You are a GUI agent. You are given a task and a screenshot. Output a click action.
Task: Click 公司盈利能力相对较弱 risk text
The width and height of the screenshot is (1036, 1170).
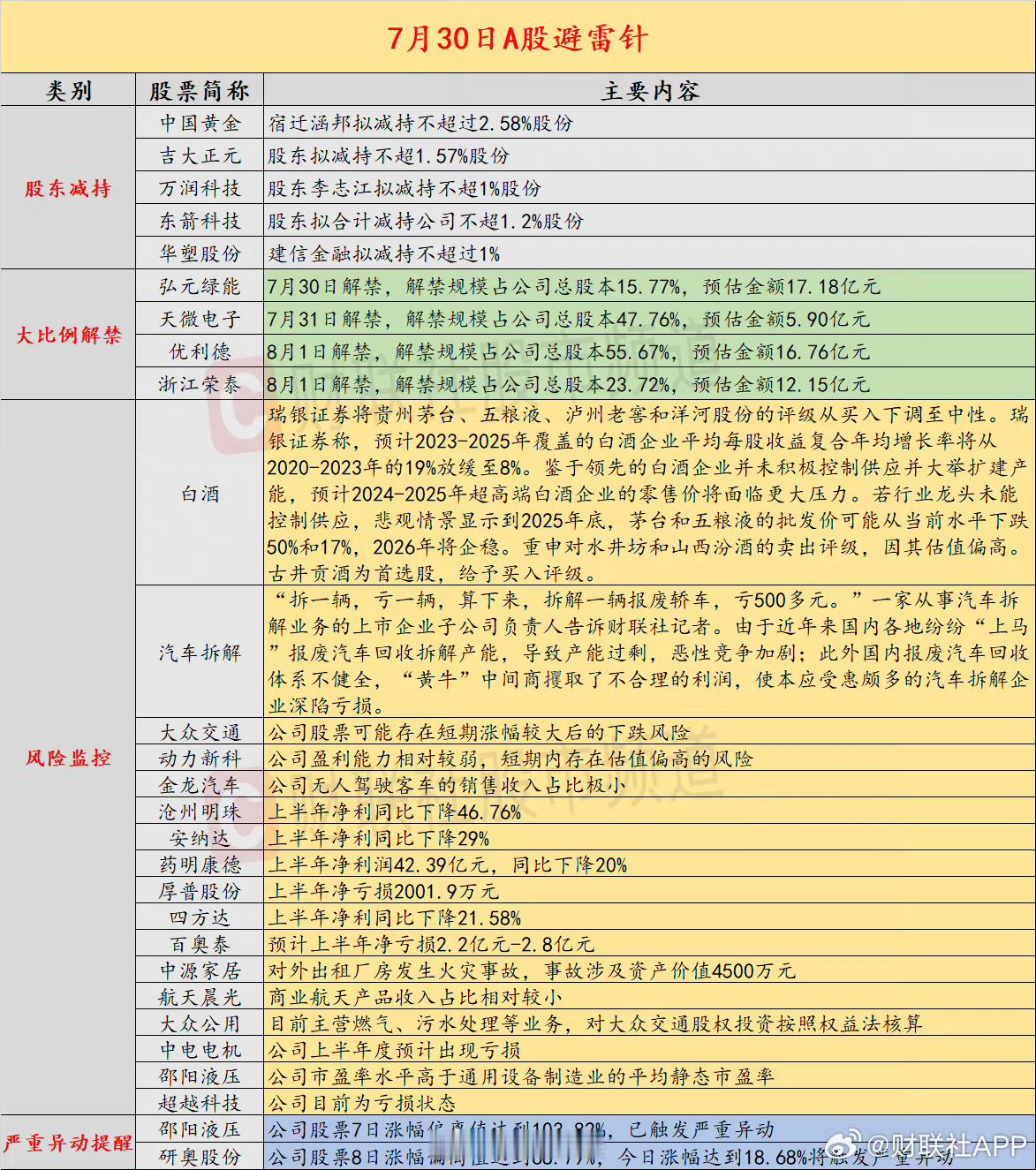coord(510,759)
